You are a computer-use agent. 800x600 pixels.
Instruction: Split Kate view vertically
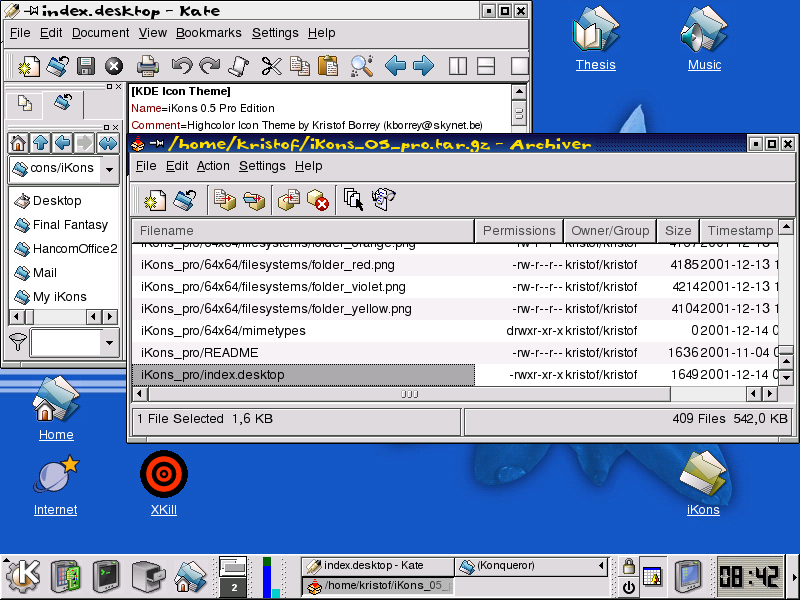(458, 66)
